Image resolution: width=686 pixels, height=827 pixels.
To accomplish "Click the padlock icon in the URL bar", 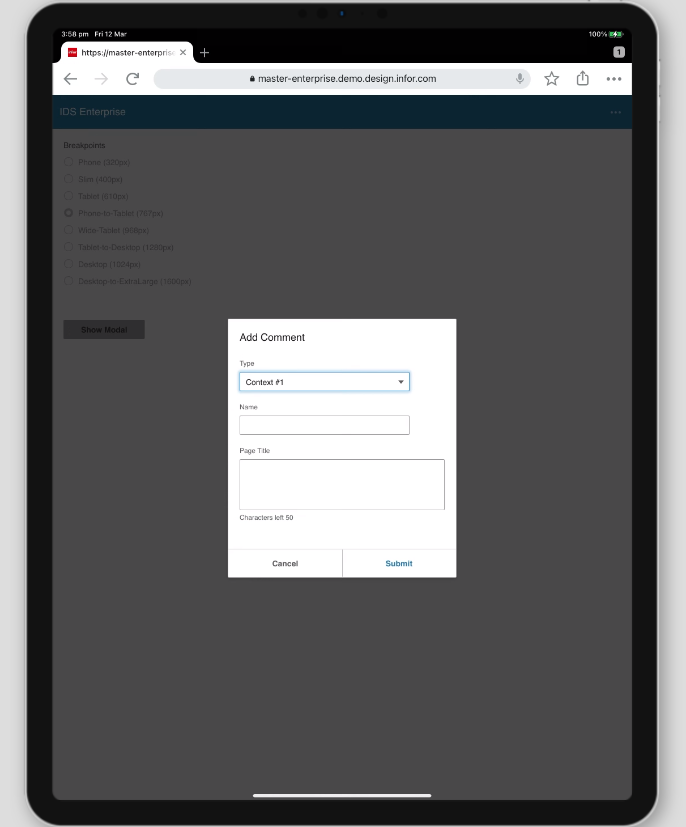I will [x=252, y=79].
